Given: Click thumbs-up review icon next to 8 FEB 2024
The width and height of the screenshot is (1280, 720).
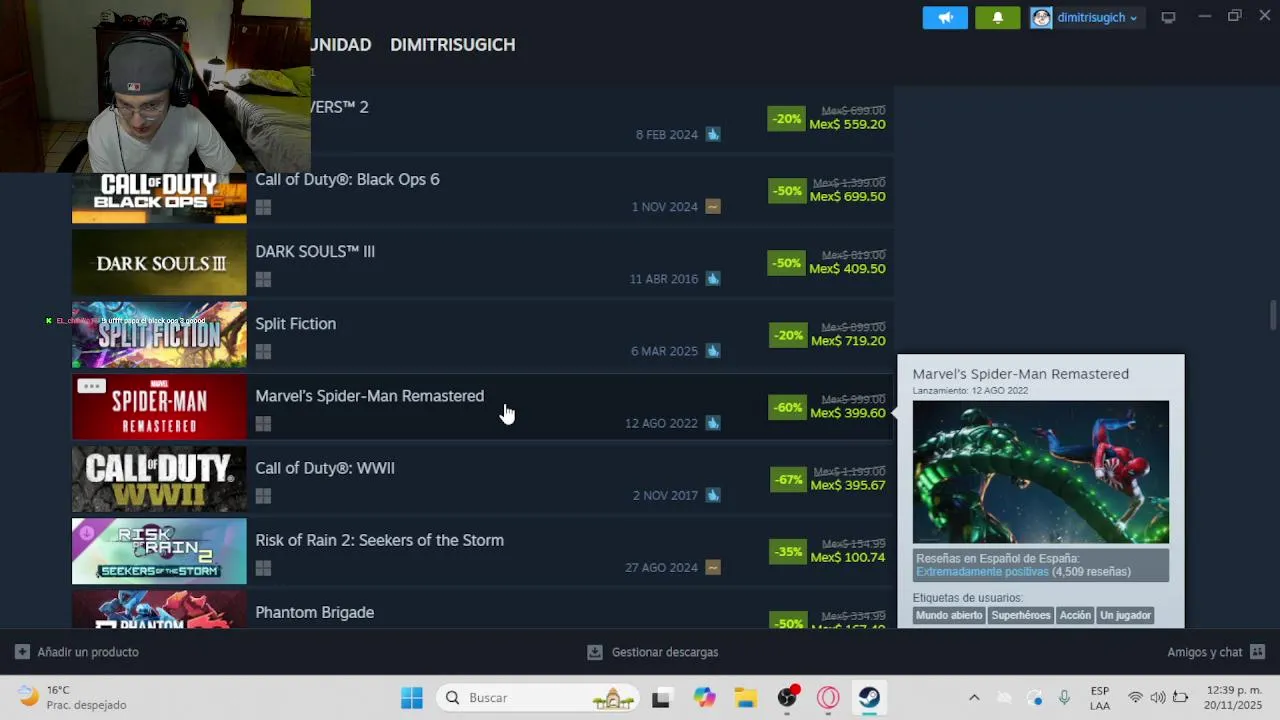Looking at the screenshot, I should point(713,134).
